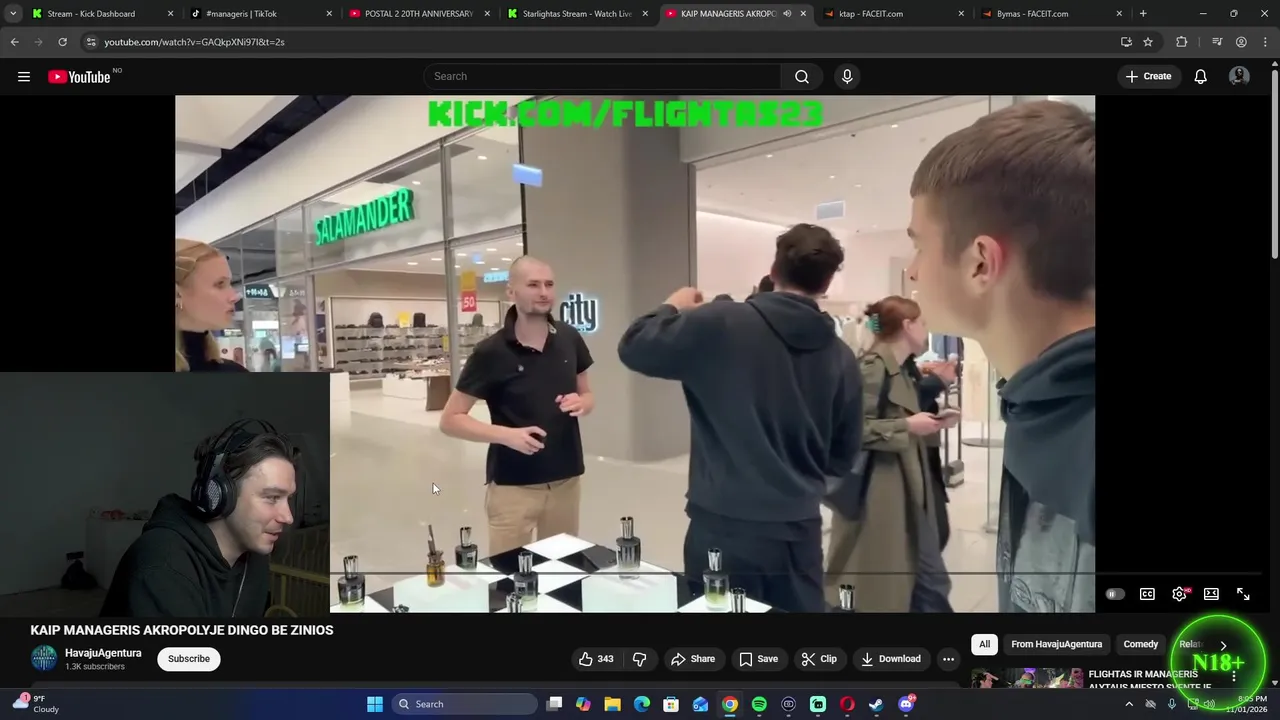Open options for the FLIGHTAS IR MANAGERIS video
Screen dimensions: 1280x720
pos(1234,677)
